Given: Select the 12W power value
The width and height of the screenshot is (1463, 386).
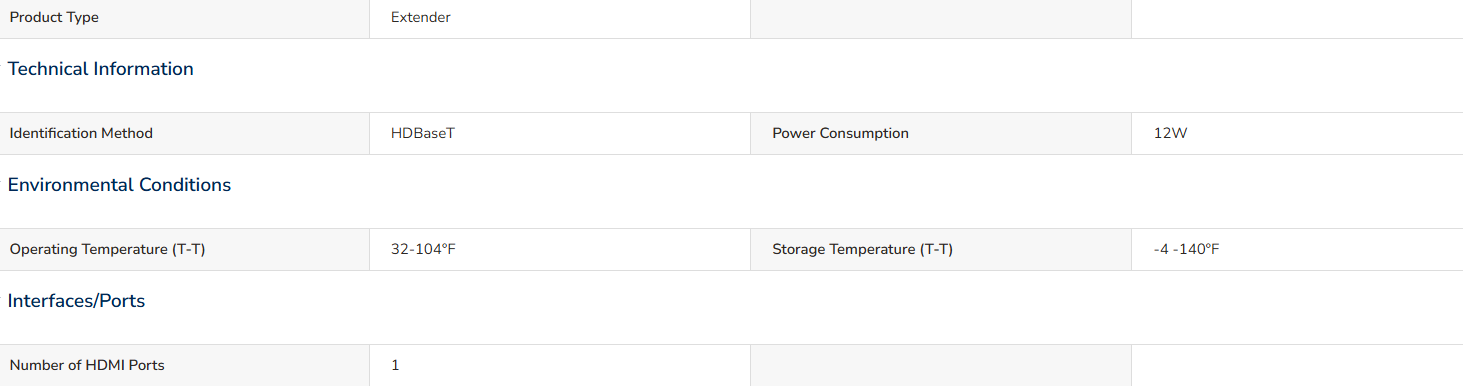Looking at the screenshot, I should click(x=1170, y=133).
